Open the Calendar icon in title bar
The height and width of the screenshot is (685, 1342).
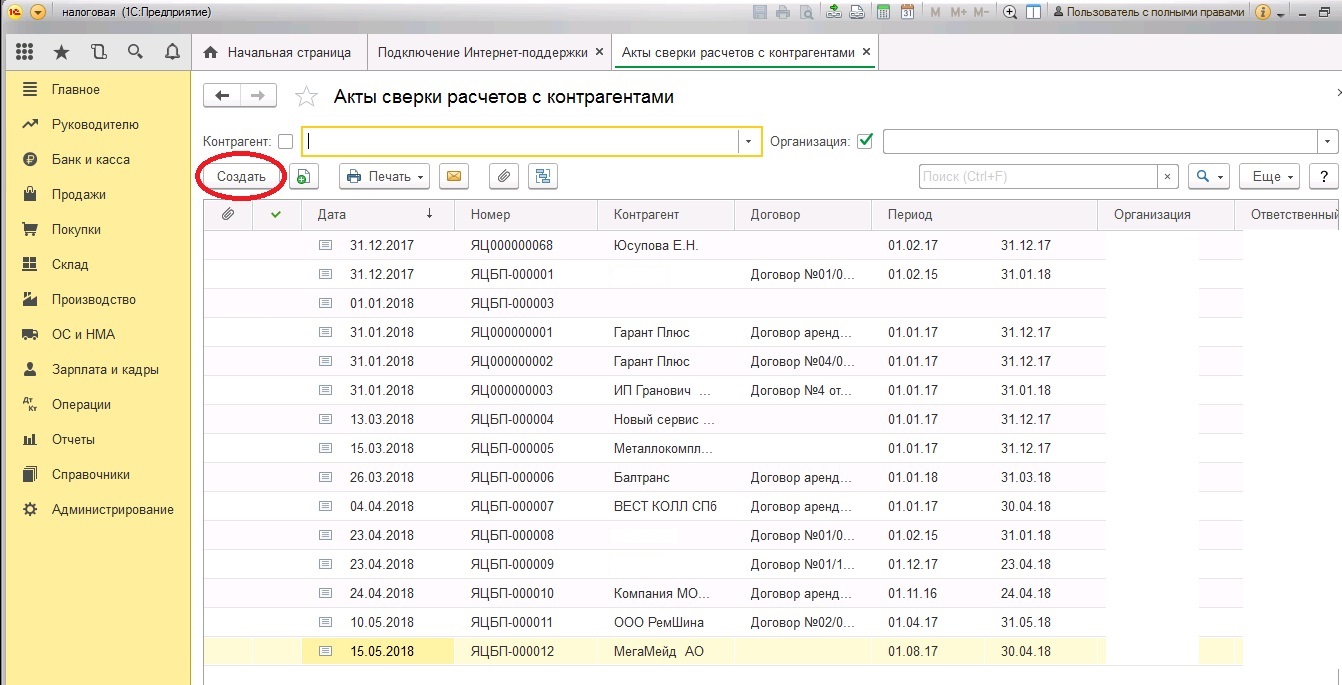907,12
